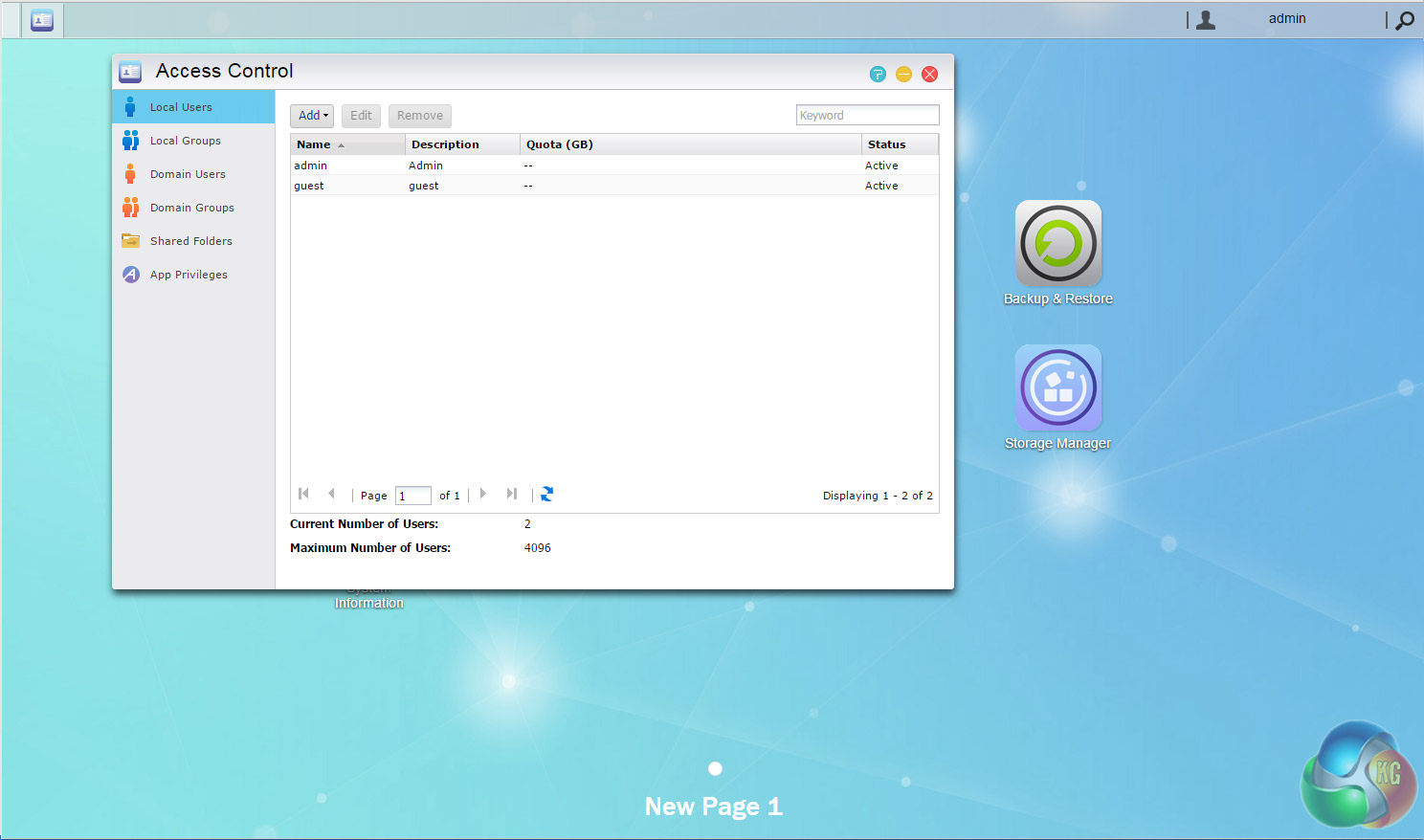Click the 'Displaying 1 - 2 of 2' text
Image resolution: width=1424 pixels, height=840 pixels.
click(x=878, y=496)
